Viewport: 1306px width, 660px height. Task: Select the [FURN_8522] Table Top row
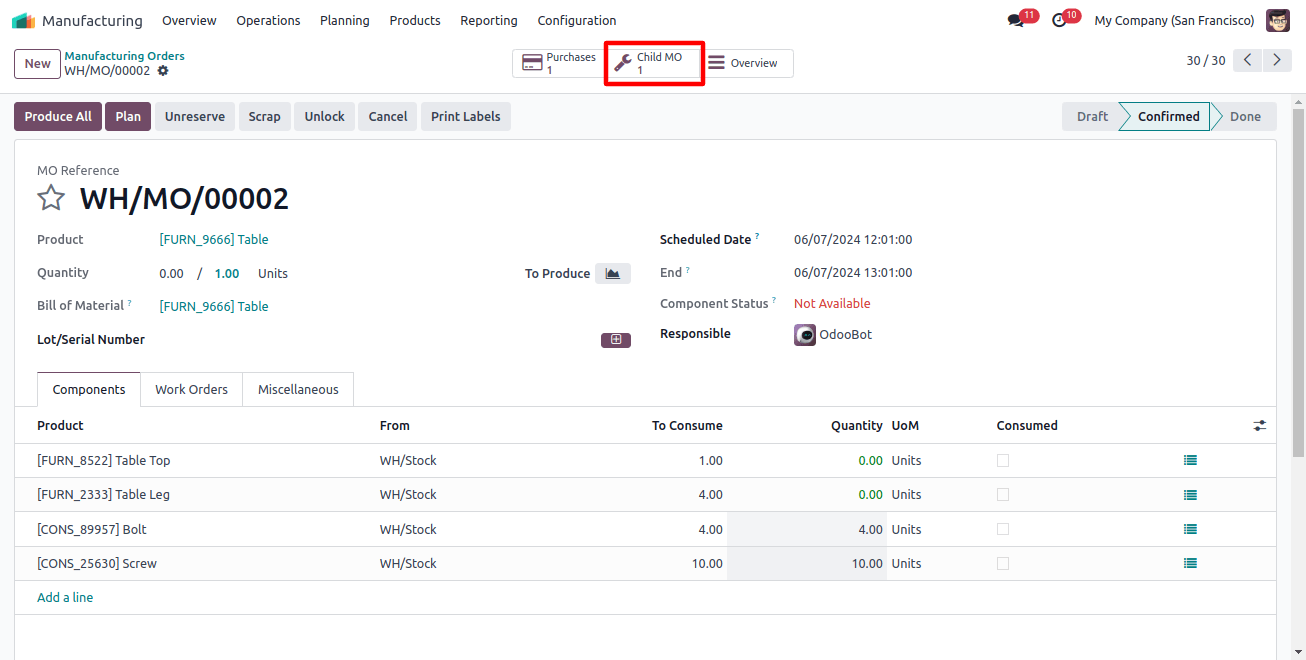(645, 461)
